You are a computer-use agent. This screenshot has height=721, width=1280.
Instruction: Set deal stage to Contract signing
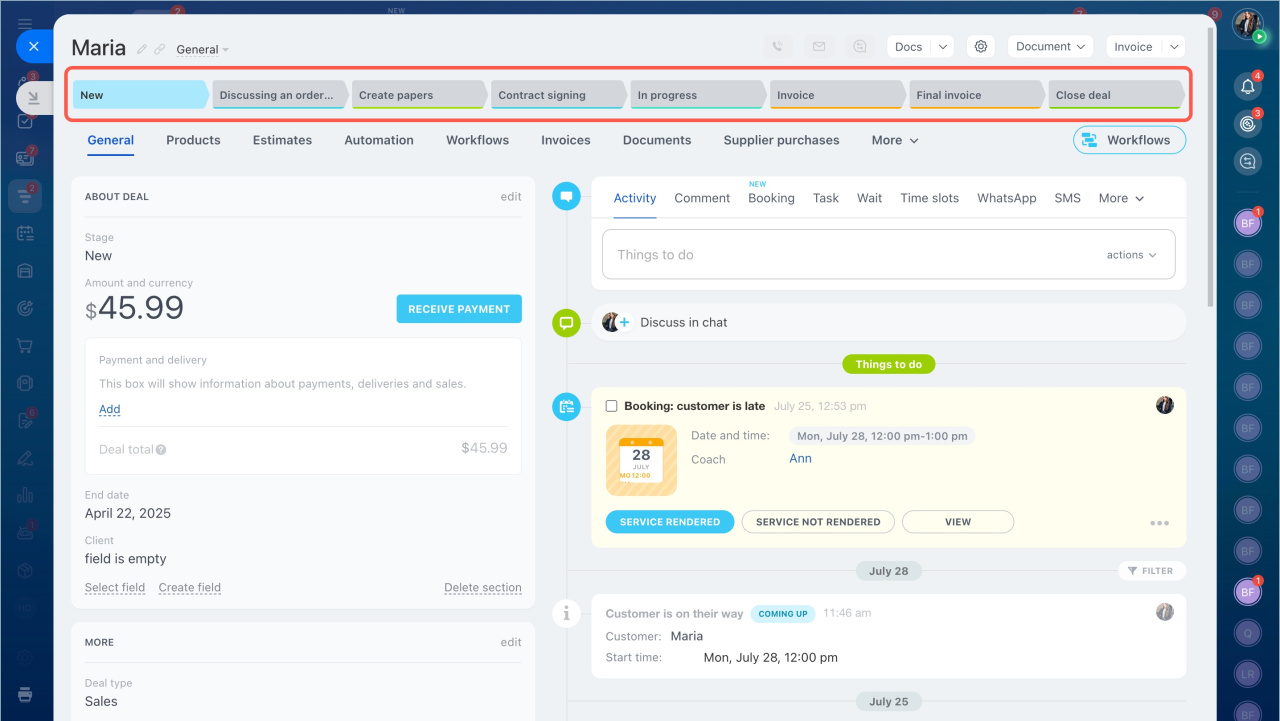(556, 95)
